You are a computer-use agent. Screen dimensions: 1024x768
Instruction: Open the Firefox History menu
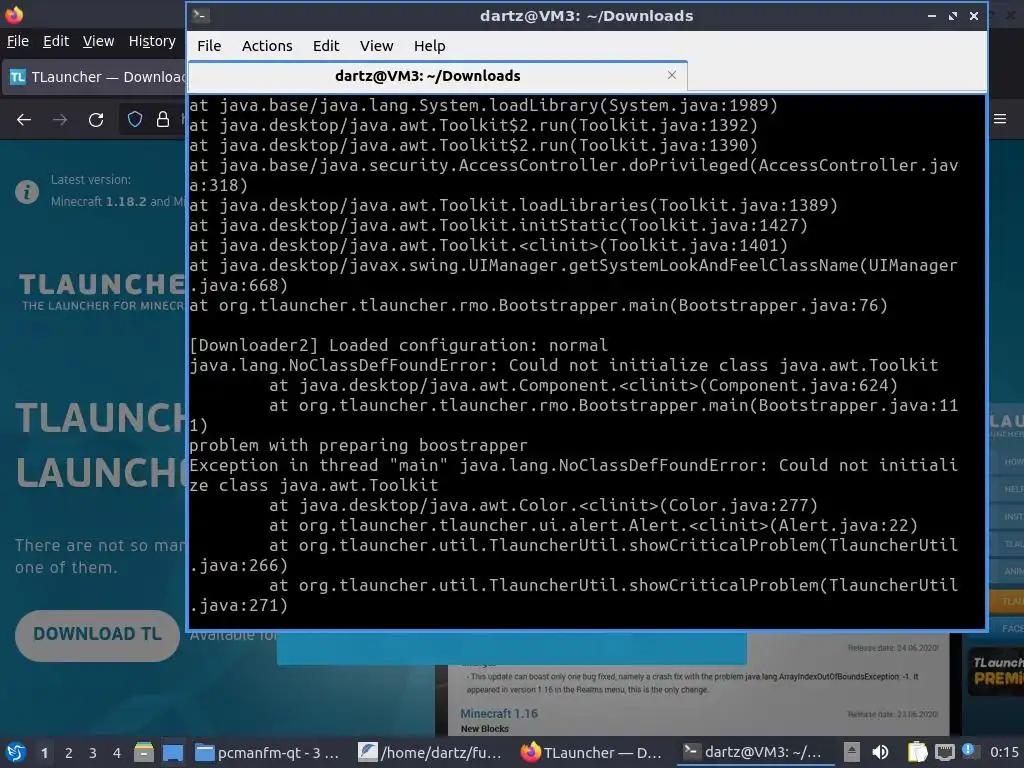152,41
